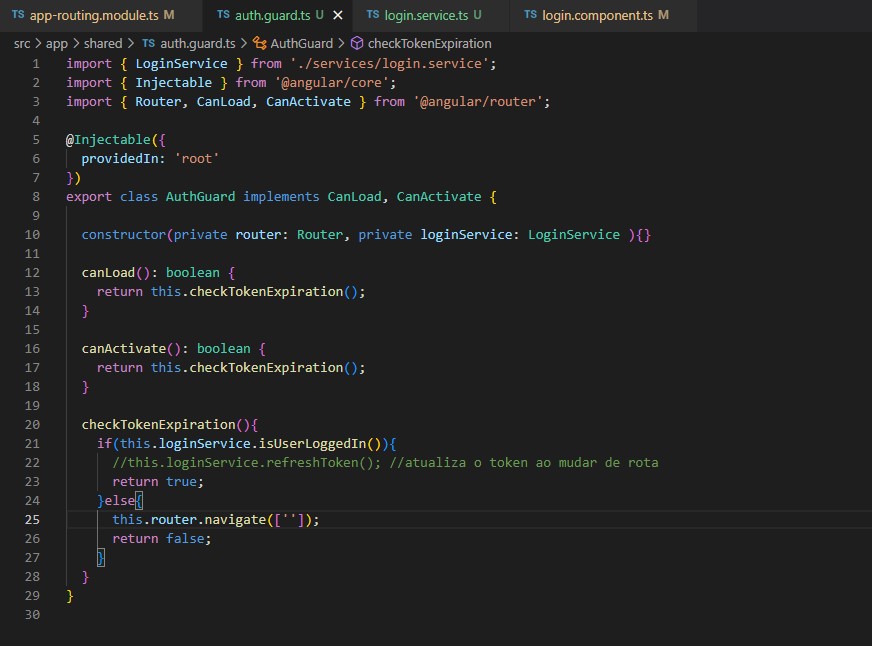Open the shared breadcrumb folder

pyautogui.click(x=103, y=43)
